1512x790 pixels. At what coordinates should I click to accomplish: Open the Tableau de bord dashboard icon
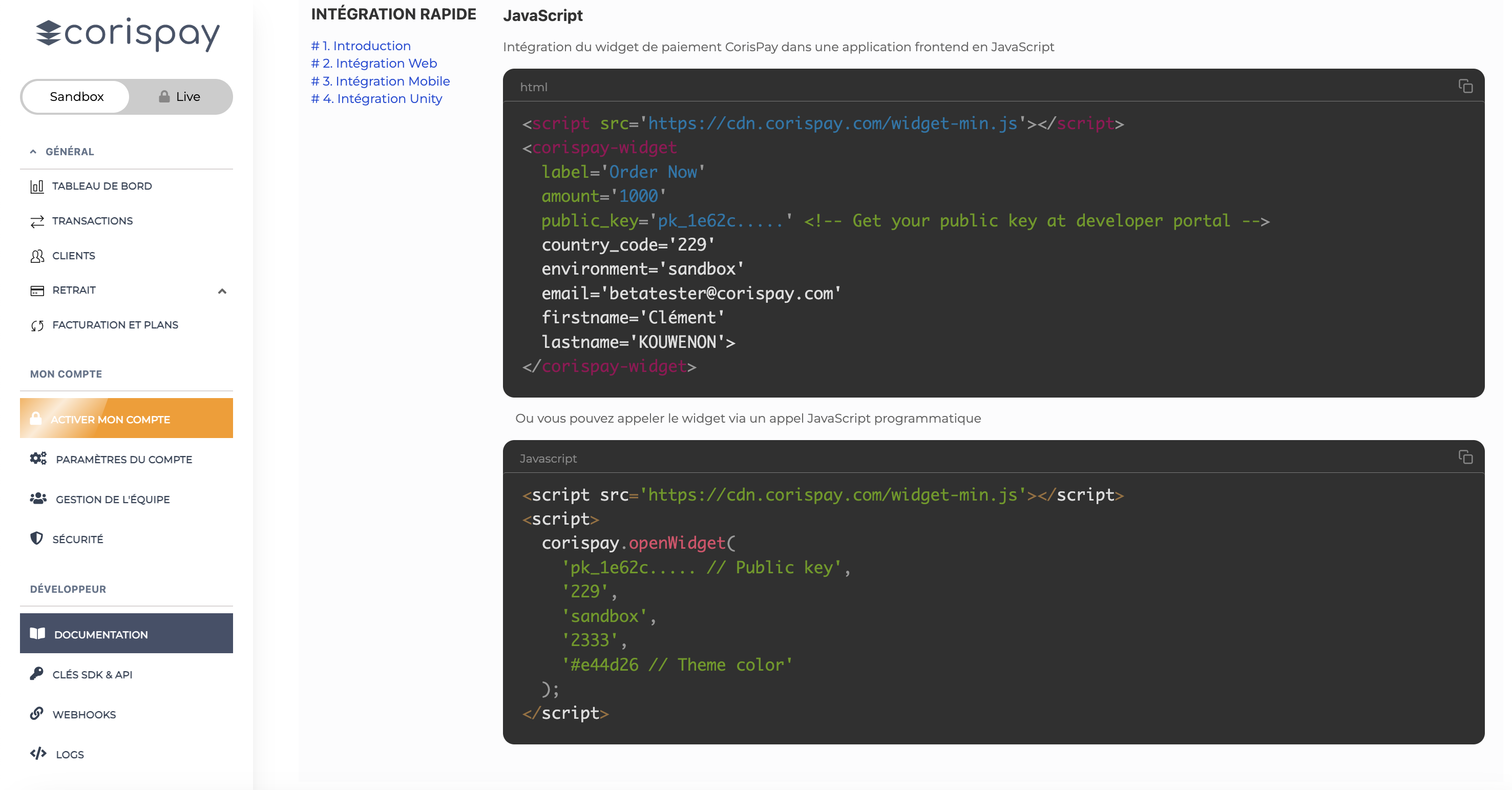pos(37,186)
